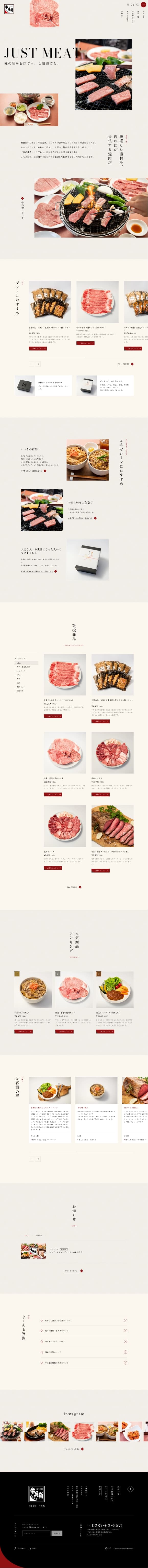Open the red hamburger menu button

(x=143, y=5)
